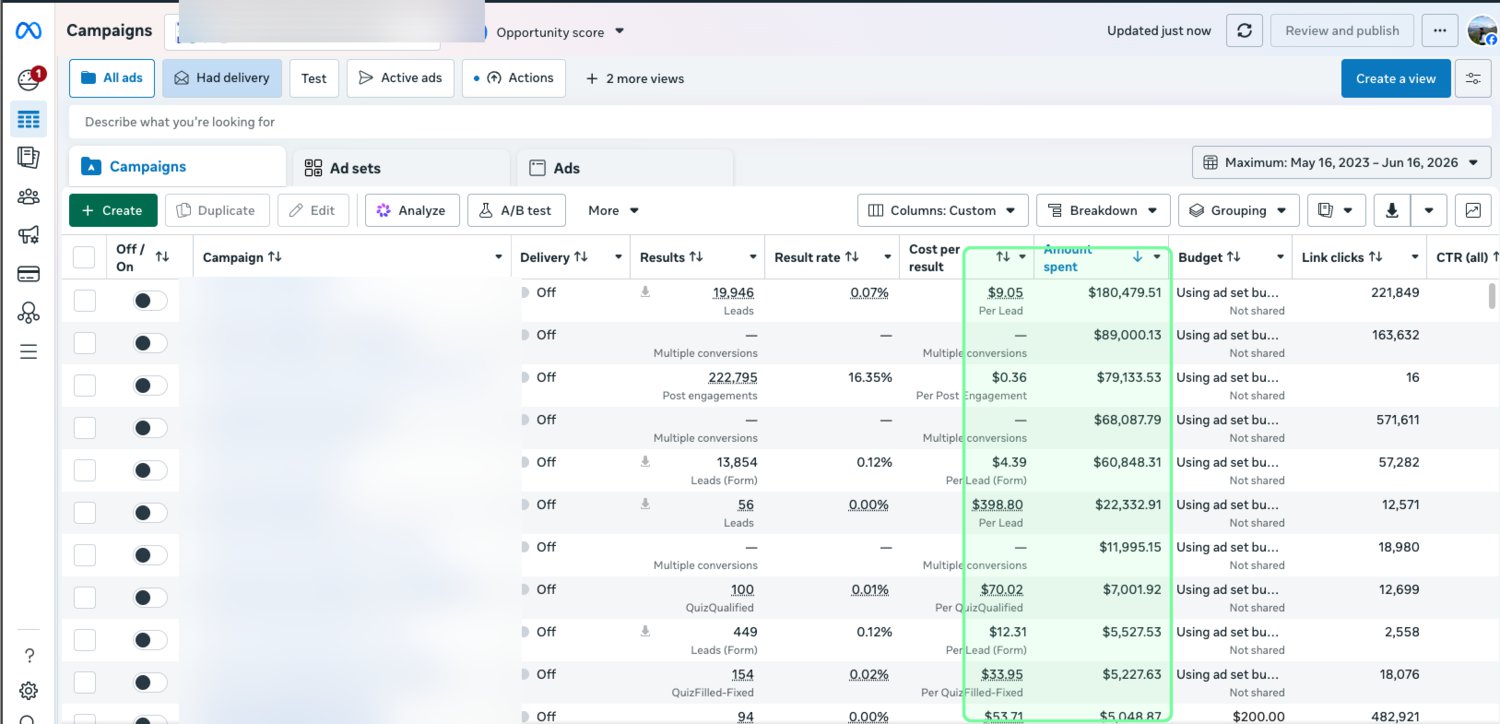The height and width of the screenshot is (724, 1500).
Task: Open the Maximum date range dropdown
Action: (1341, 162)
